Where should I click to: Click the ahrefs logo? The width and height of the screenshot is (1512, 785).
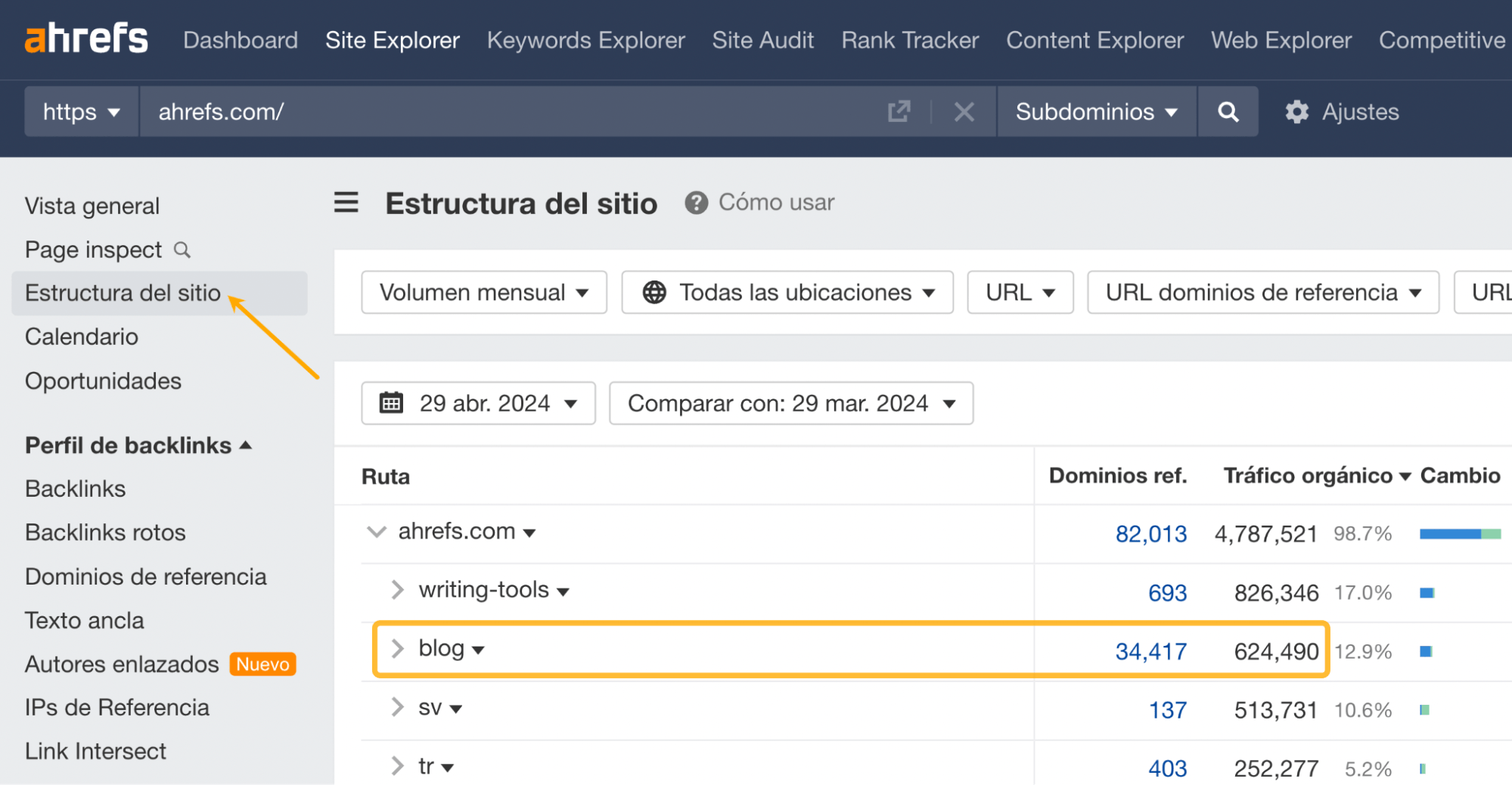point(85,36)
